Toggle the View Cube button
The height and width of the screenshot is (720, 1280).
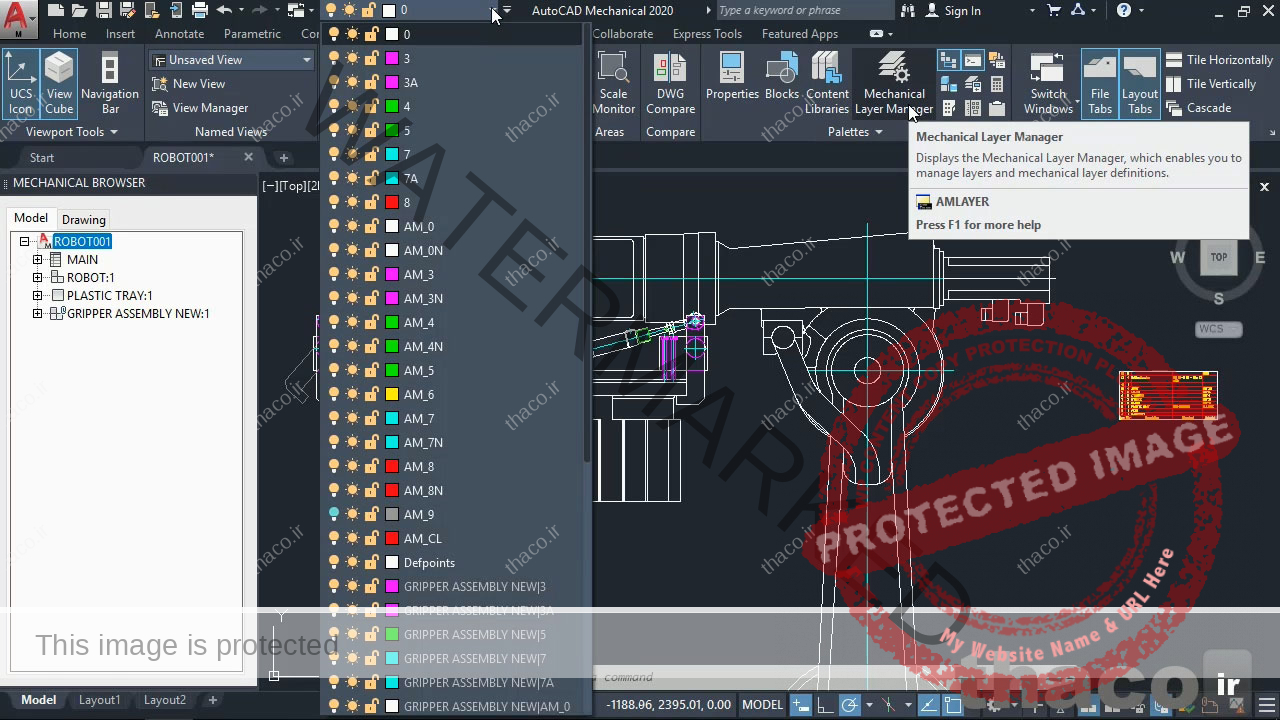point(59,84)
